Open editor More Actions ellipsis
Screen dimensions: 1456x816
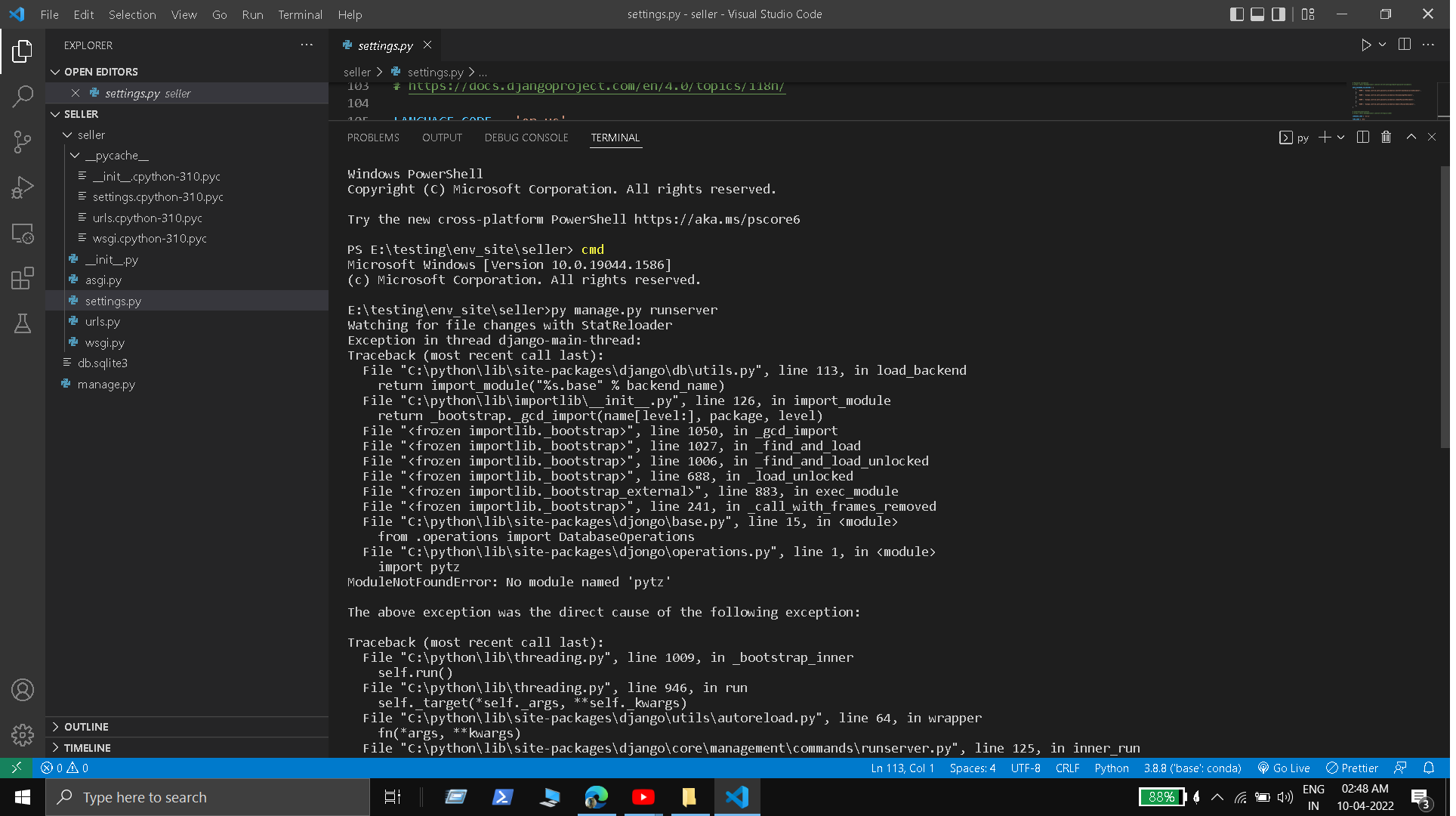coord(1428,45)
